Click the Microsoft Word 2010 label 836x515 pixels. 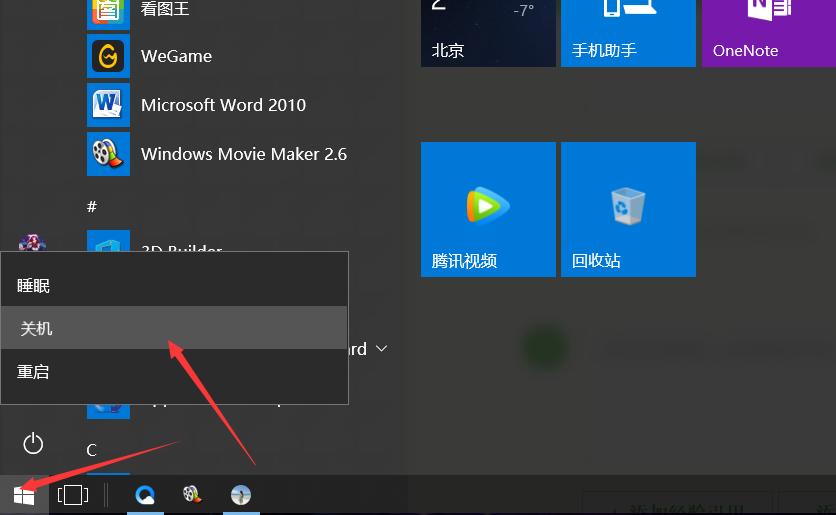(x=223, y=105)
